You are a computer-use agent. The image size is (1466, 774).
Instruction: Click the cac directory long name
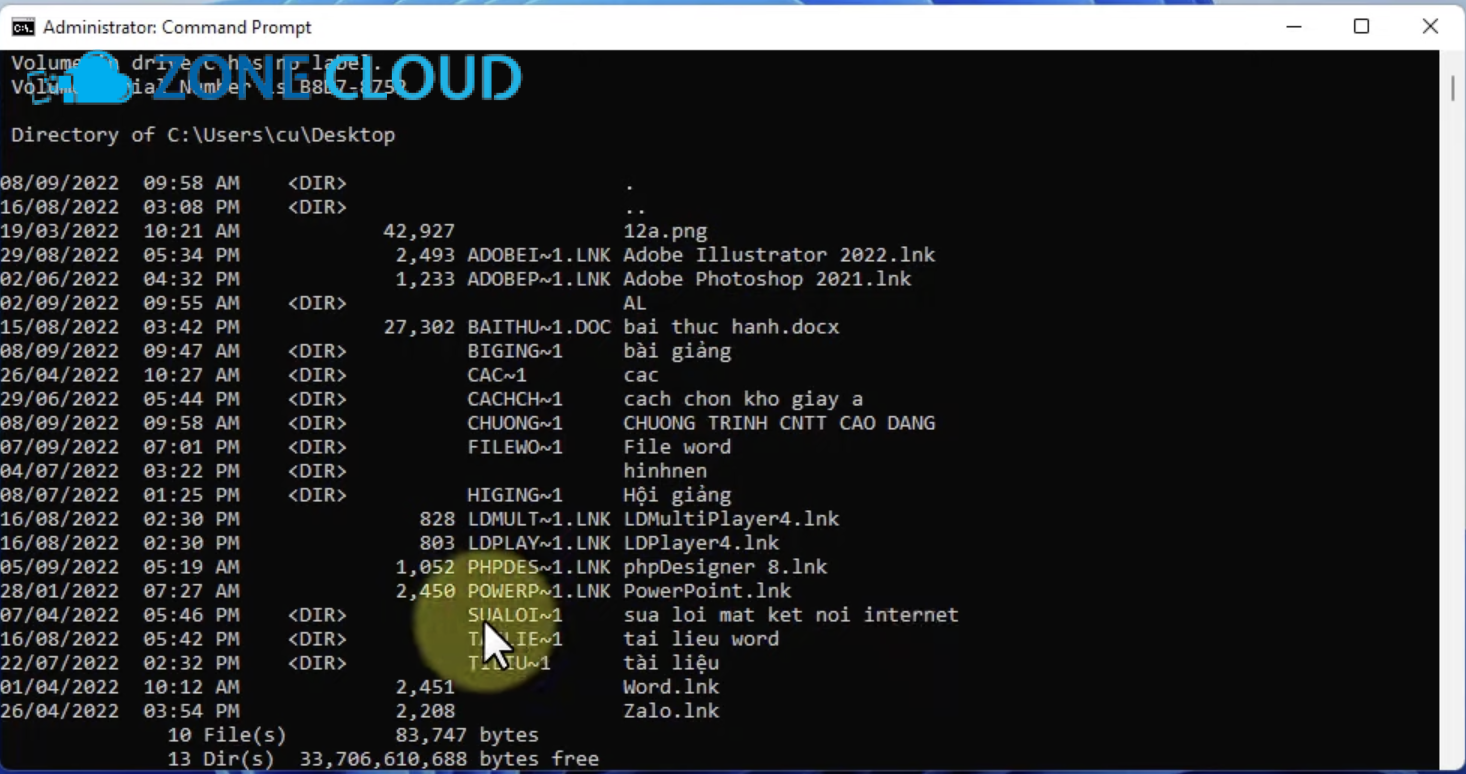coord(641,375)
